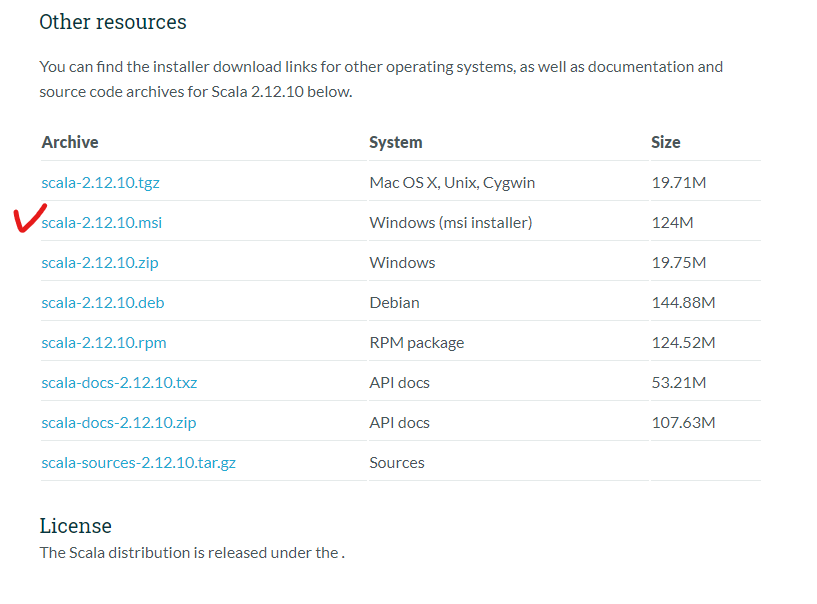Select the 'Mac OS X, Unix, Cygwin' cell

coord(452,183)
